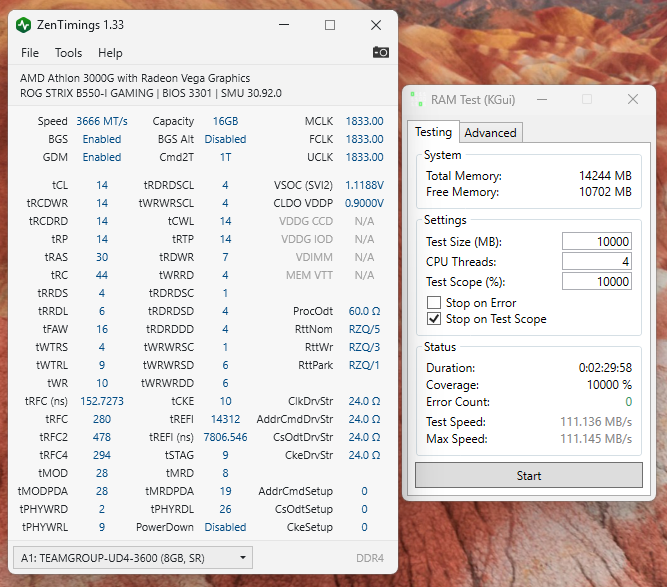
Task: Click the ZenTimings app logo icon
Action: click(x=24, y=25)
